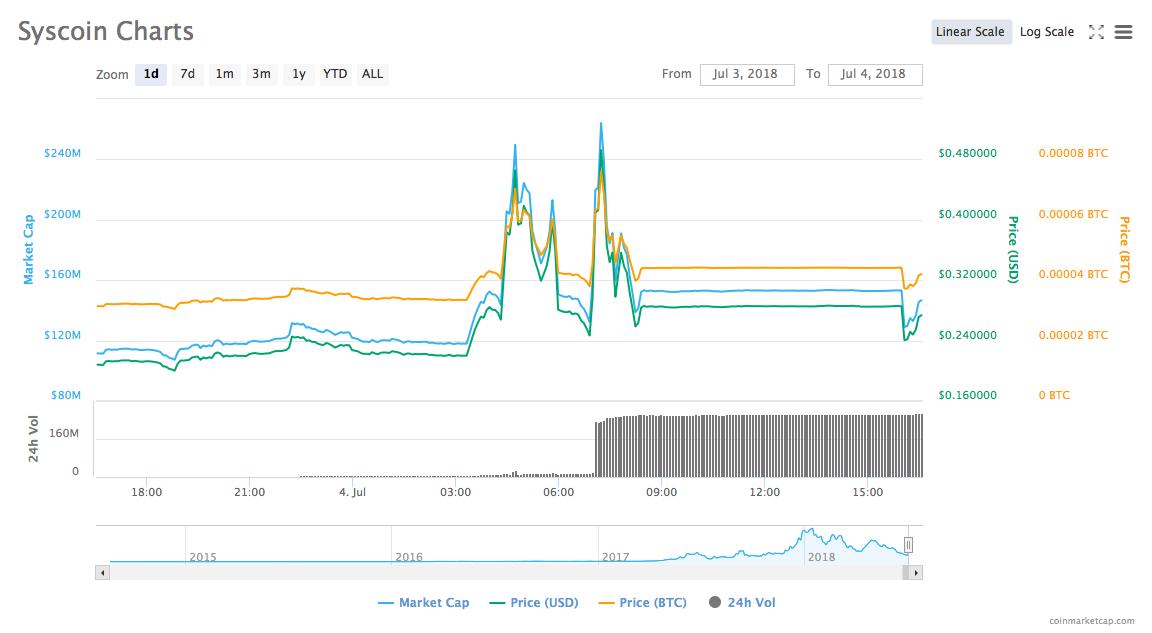Select the YTD zoom range
The width and height of the screenshot is (1152, 633).
(335, 74)
